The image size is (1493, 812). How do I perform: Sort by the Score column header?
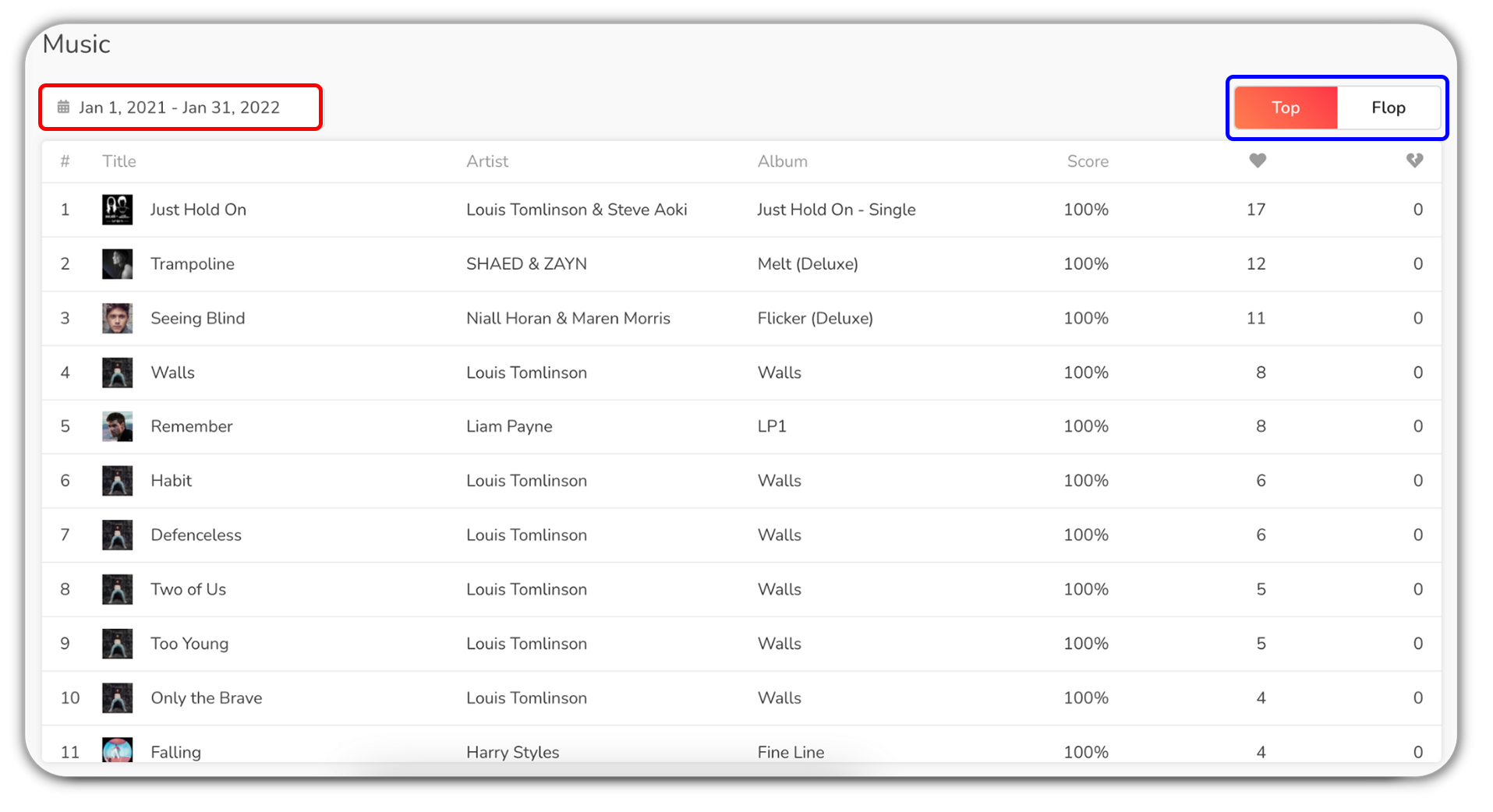(x=1087, y=161)
